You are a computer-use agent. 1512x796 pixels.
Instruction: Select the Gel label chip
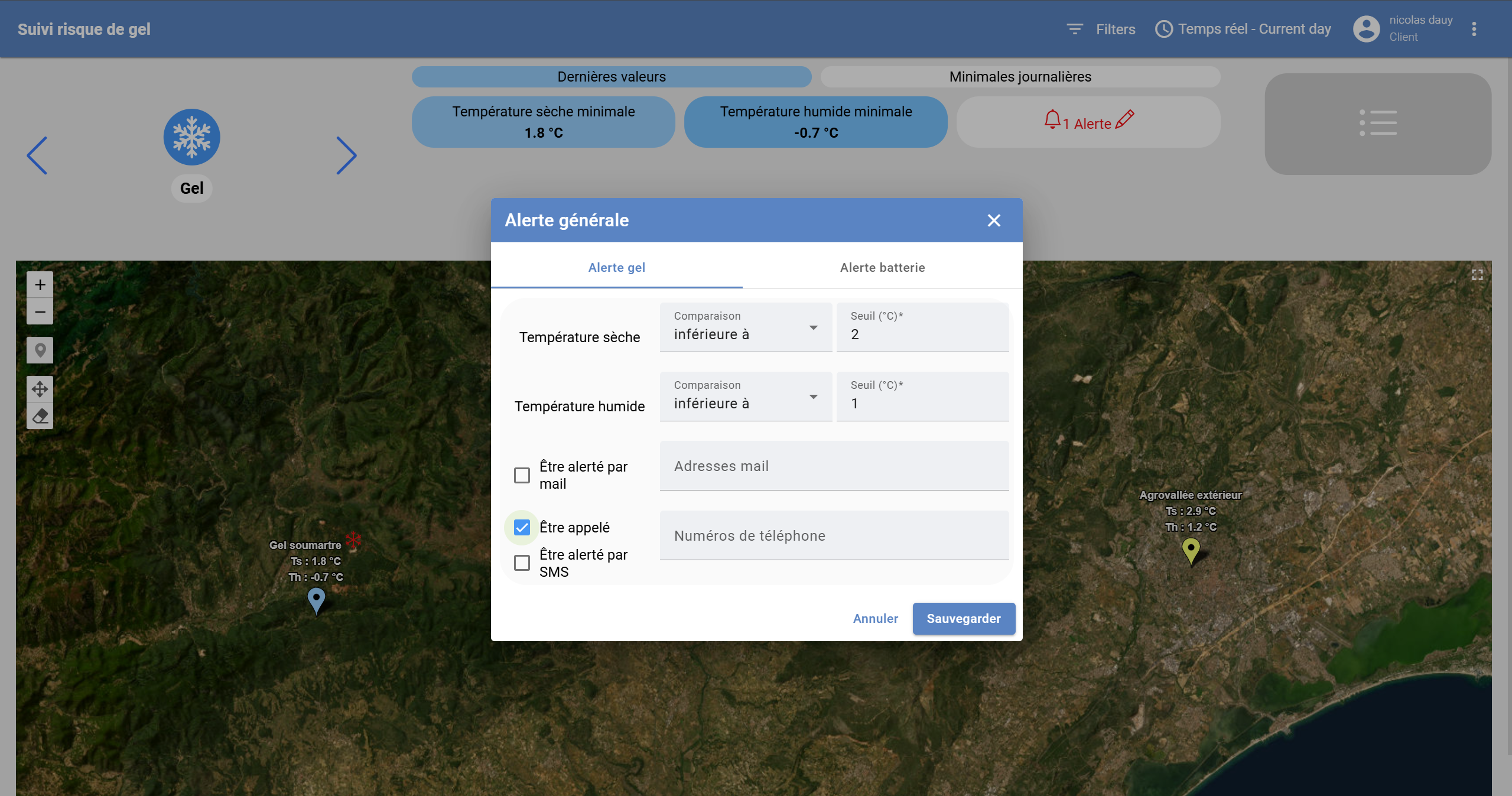click(x=191, y=189)
